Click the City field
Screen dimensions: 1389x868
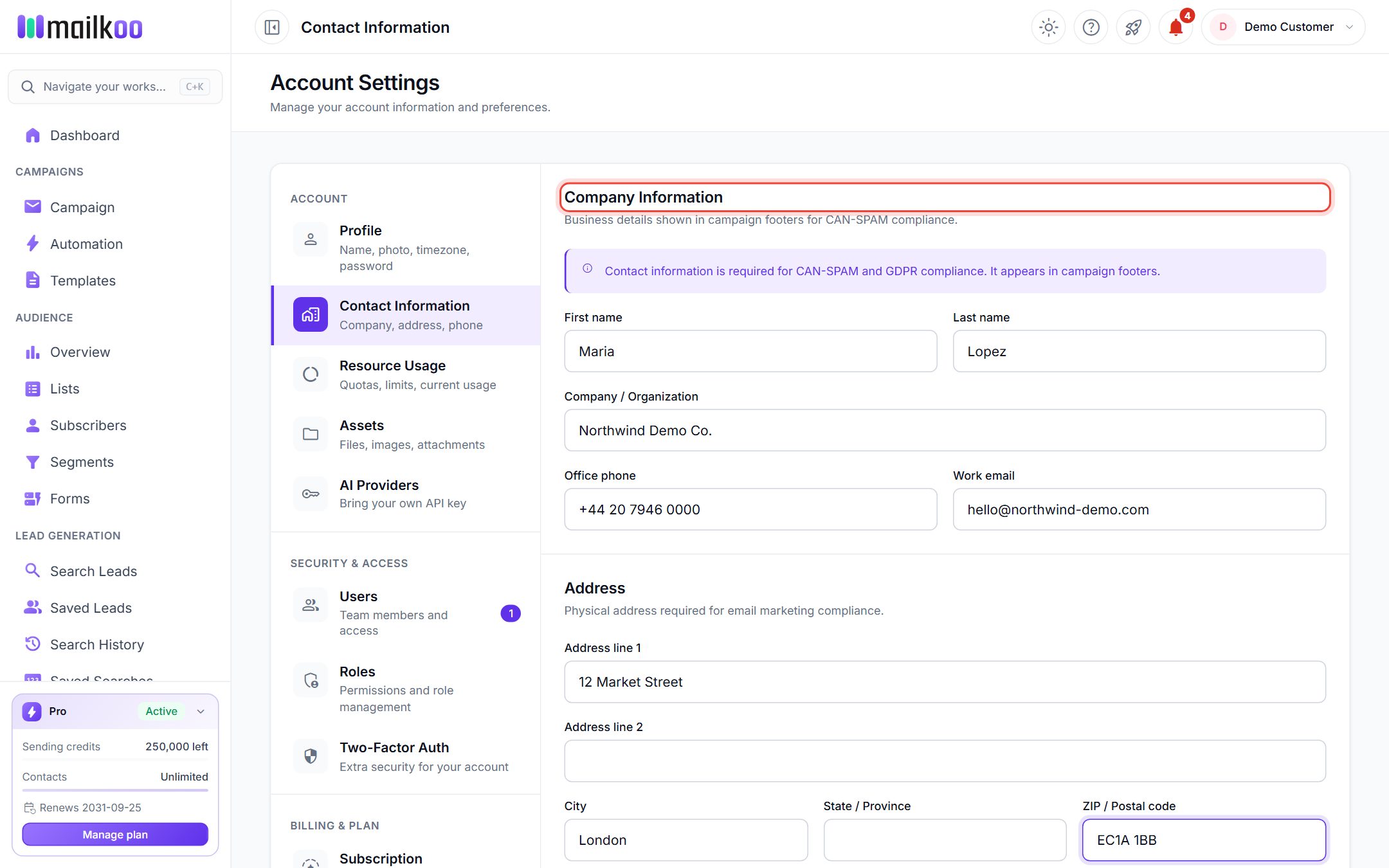coord(686,840)
